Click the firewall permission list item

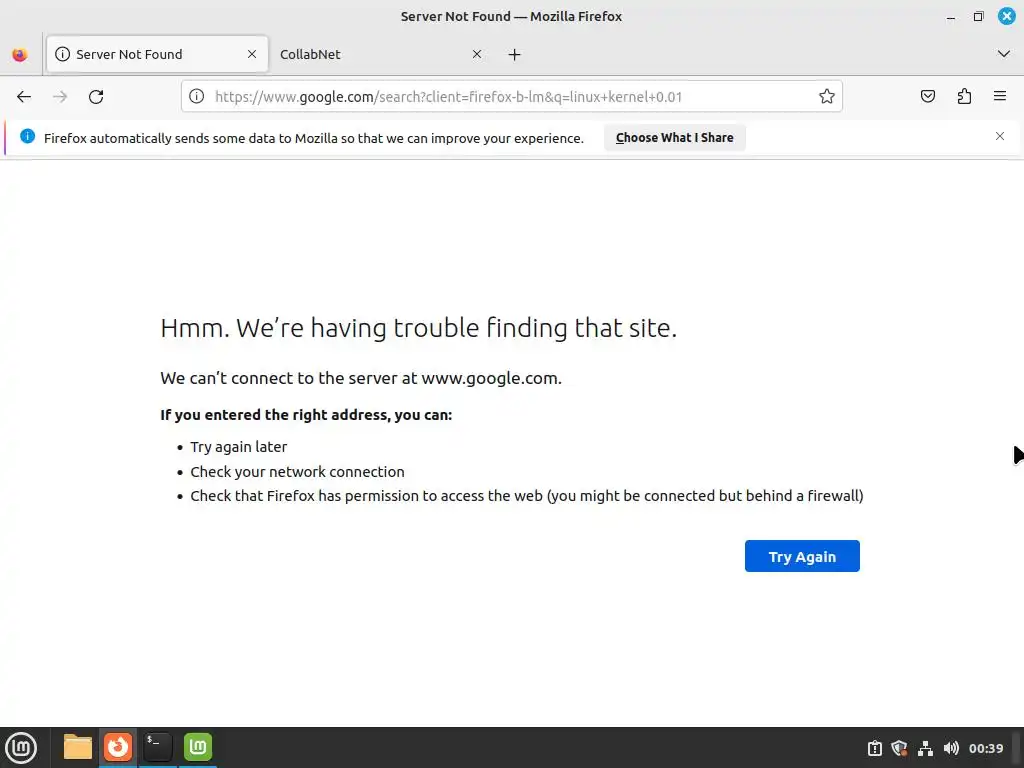[x=526, y=496]
